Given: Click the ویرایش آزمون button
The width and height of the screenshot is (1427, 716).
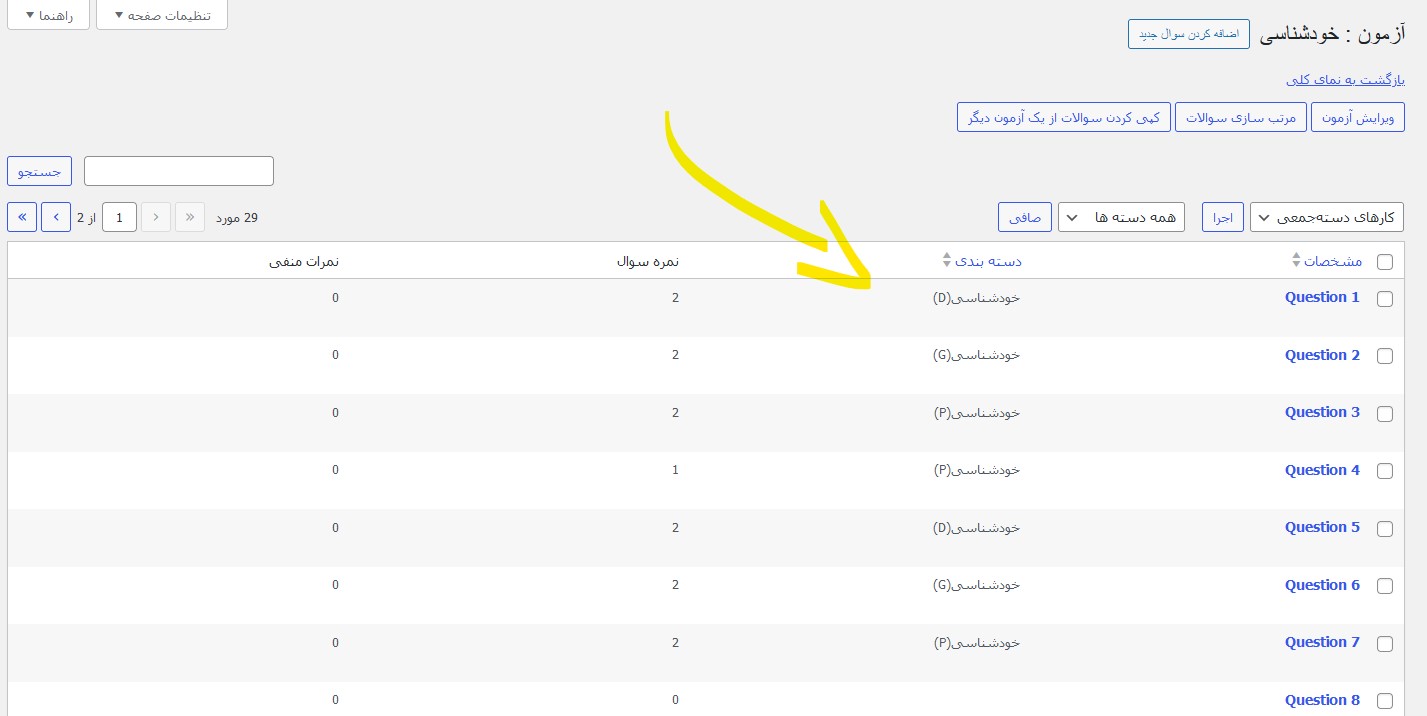Looking at the screenshot, I should (1357, 117).
